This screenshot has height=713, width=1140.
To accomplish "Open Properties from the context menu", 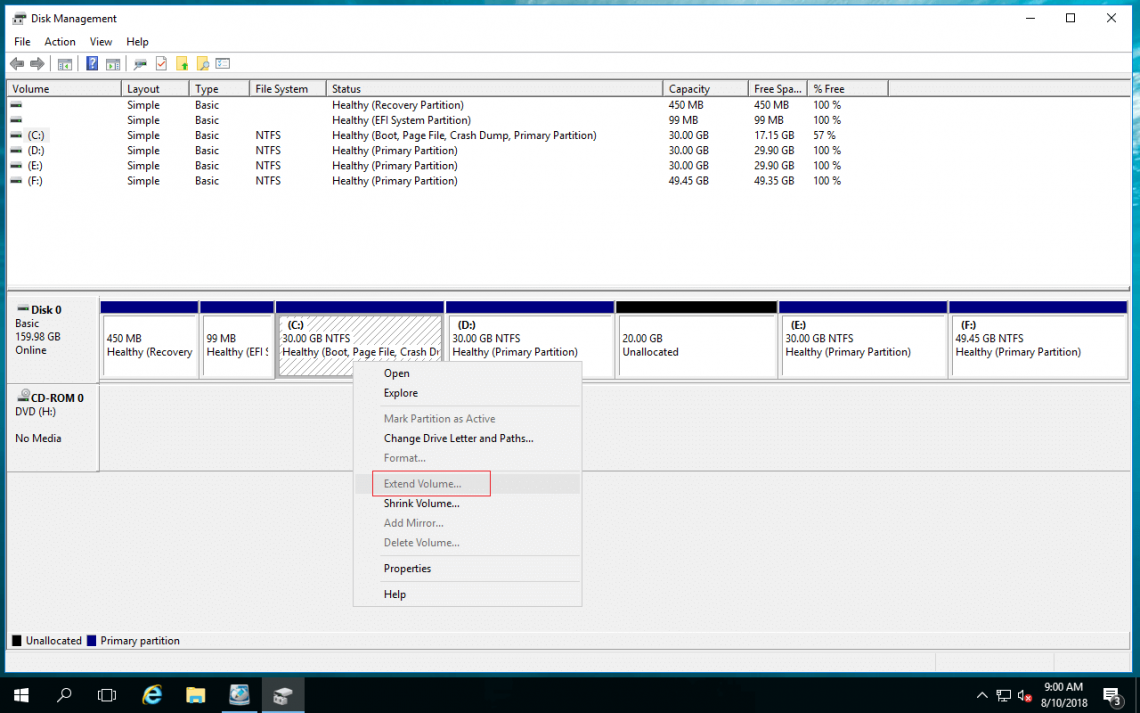I will point(407,568).
